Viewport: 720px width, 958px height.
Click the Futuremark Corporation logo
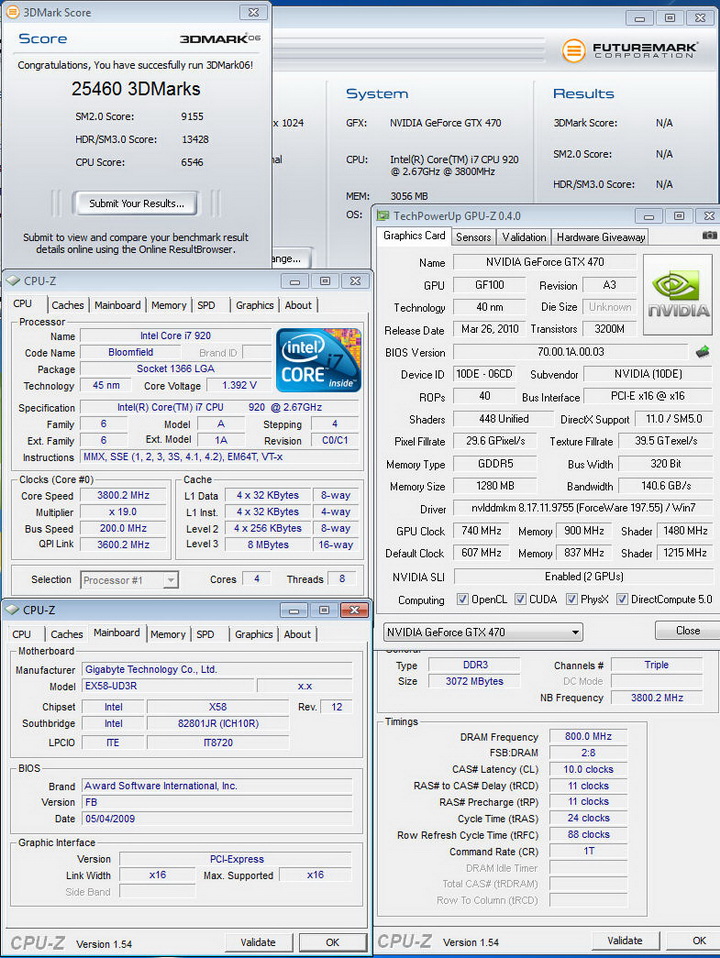tap(630, 50)
